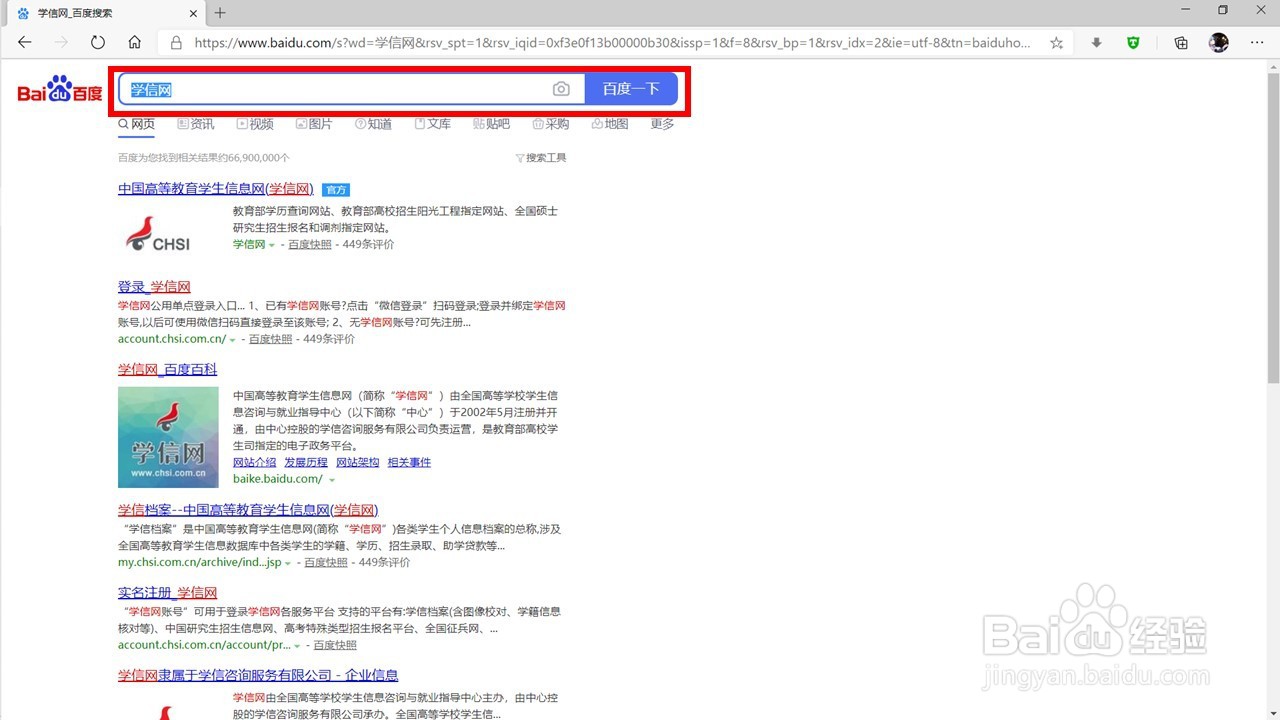The width and height of the screenshot is (1280, 720).
Task: Open 百度快照 for CHSI official result
Action: click(x=310, y=244)
